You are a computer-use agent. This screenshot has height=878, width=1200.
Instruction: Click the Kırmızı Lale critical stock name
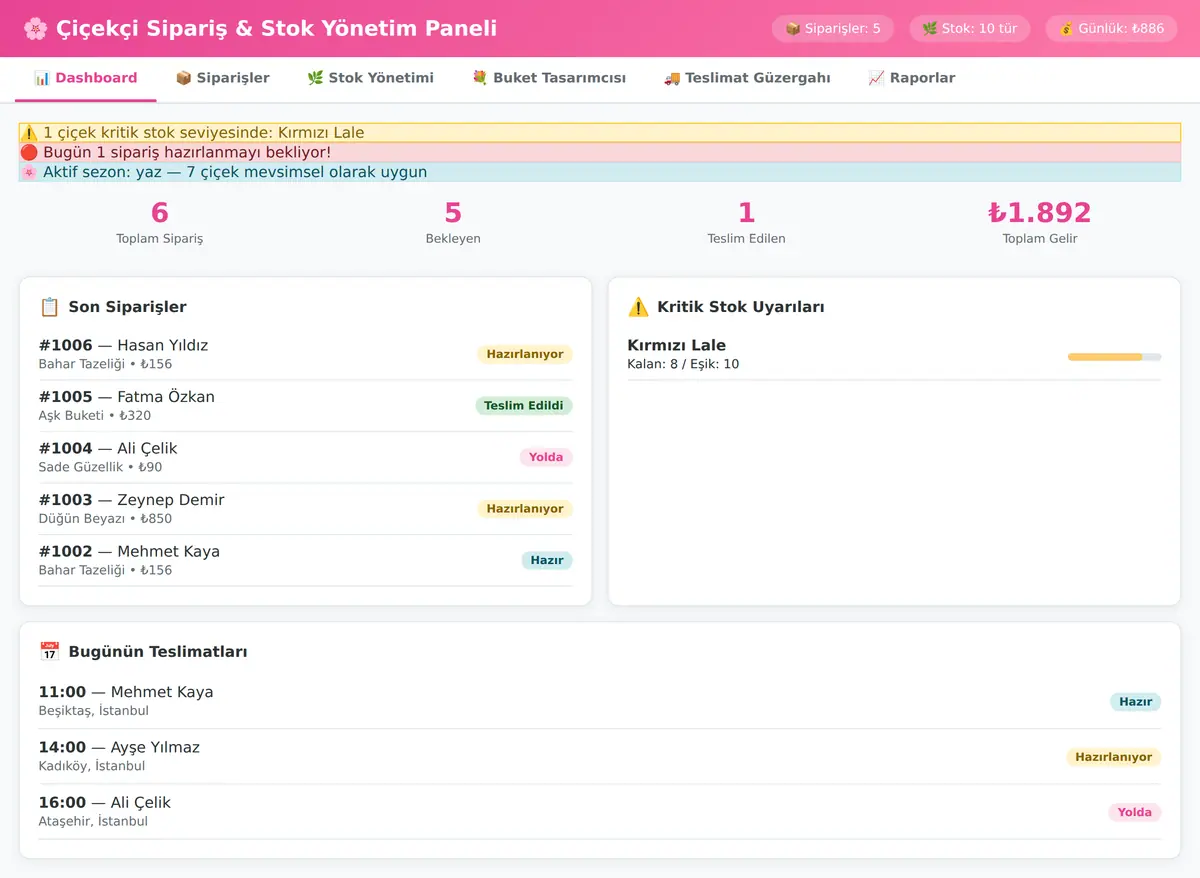[x=677, y=346]
